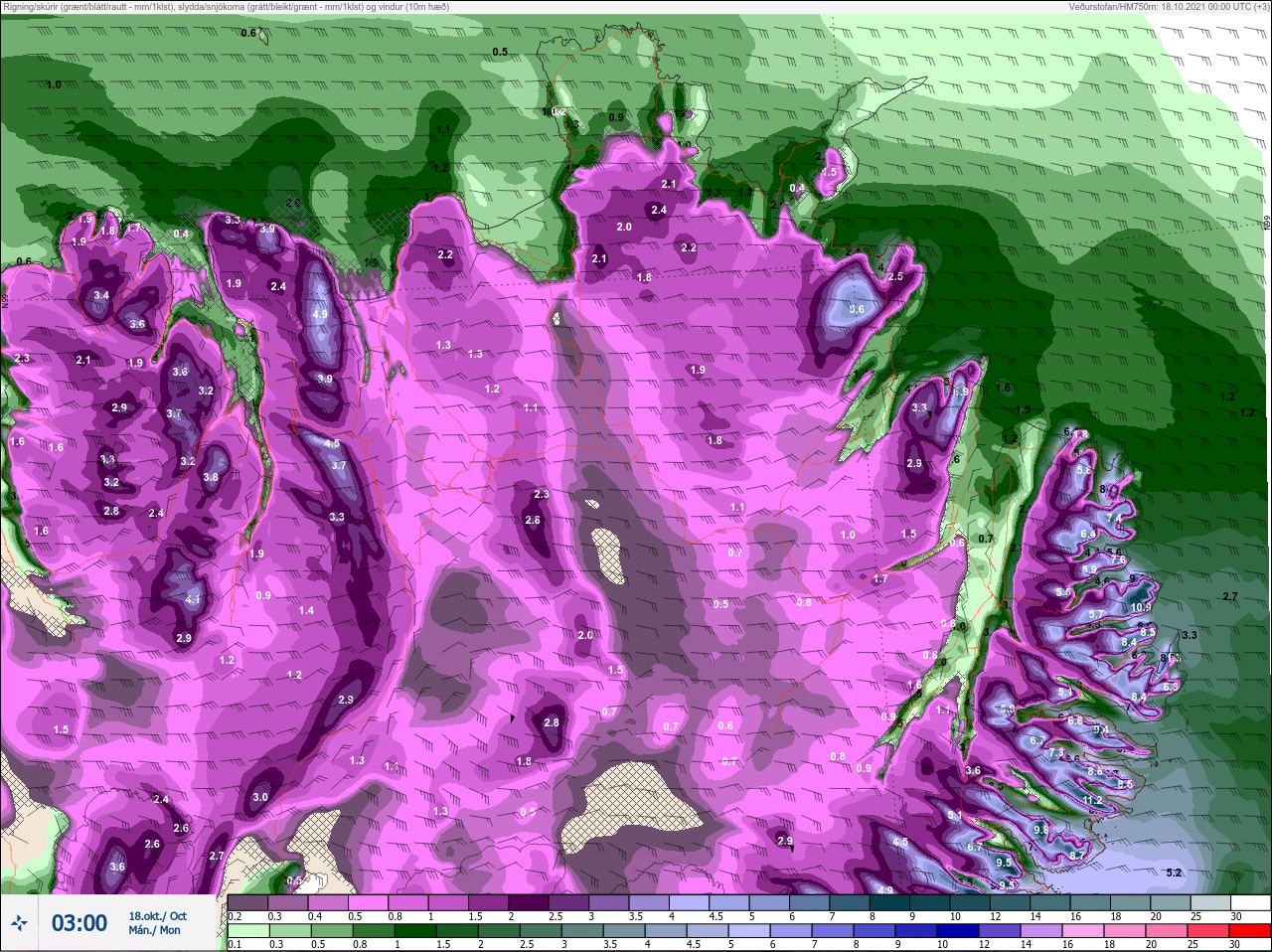Click the "30" label ending the top legend scale
The image size is (1272, 952).
click(1236, 916)
